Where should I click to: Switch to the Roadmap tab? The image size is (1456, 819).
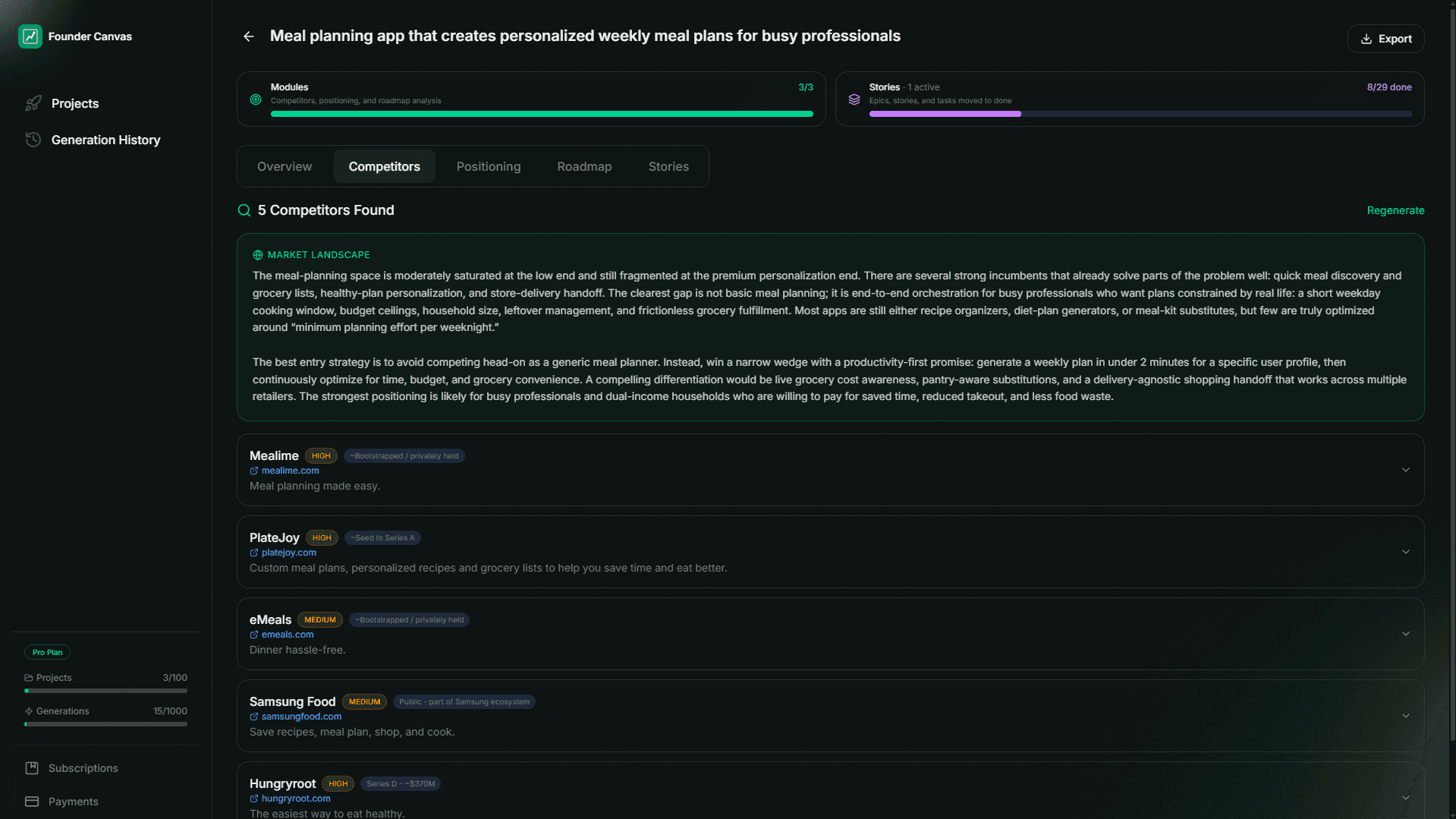click(x=584, y=165)
